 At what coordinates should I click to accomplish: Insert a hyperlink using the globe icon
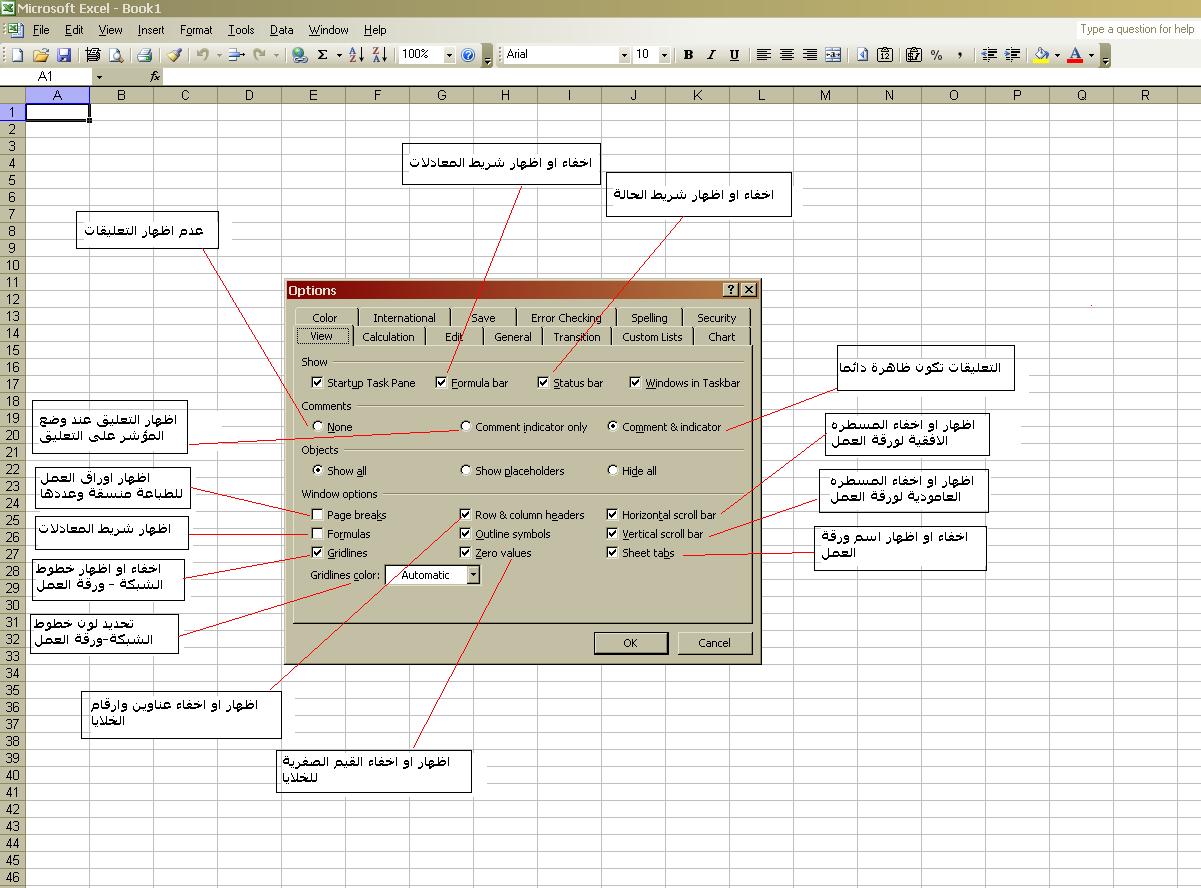click(298, 55)
